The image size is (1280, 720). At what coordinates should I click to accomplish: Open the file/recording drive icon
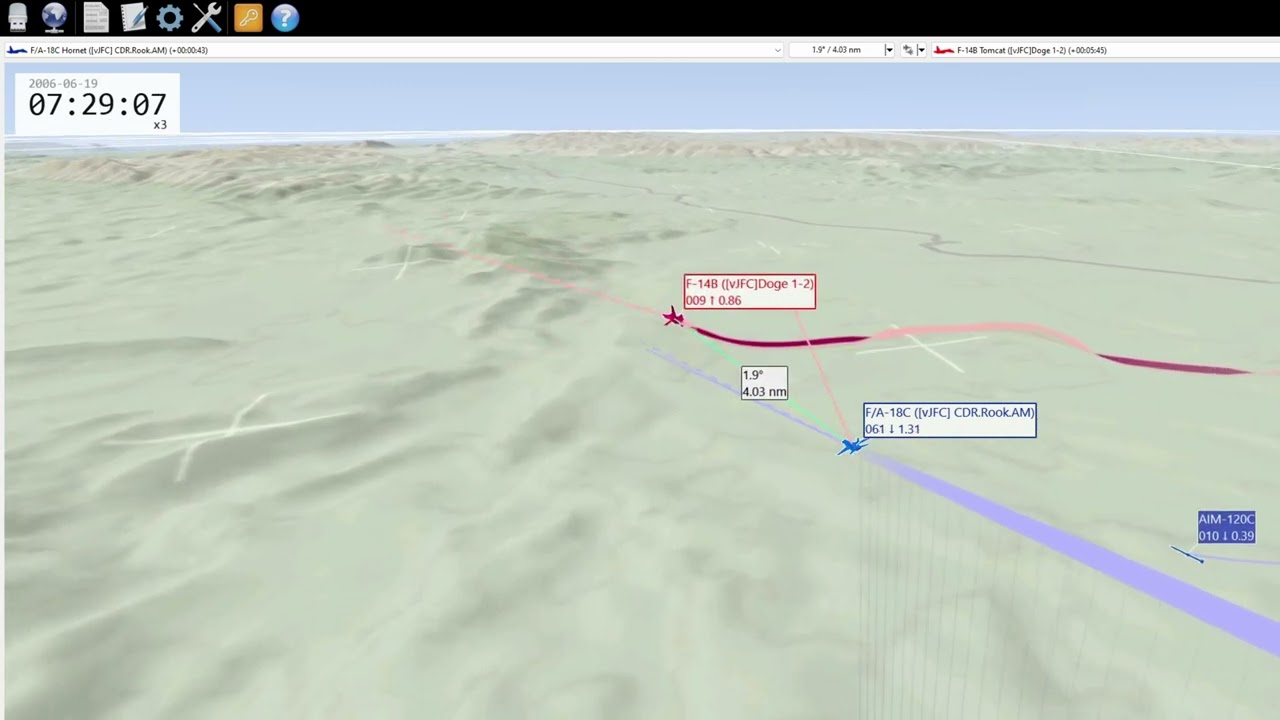pyautogui.click(x=17, y=17)
